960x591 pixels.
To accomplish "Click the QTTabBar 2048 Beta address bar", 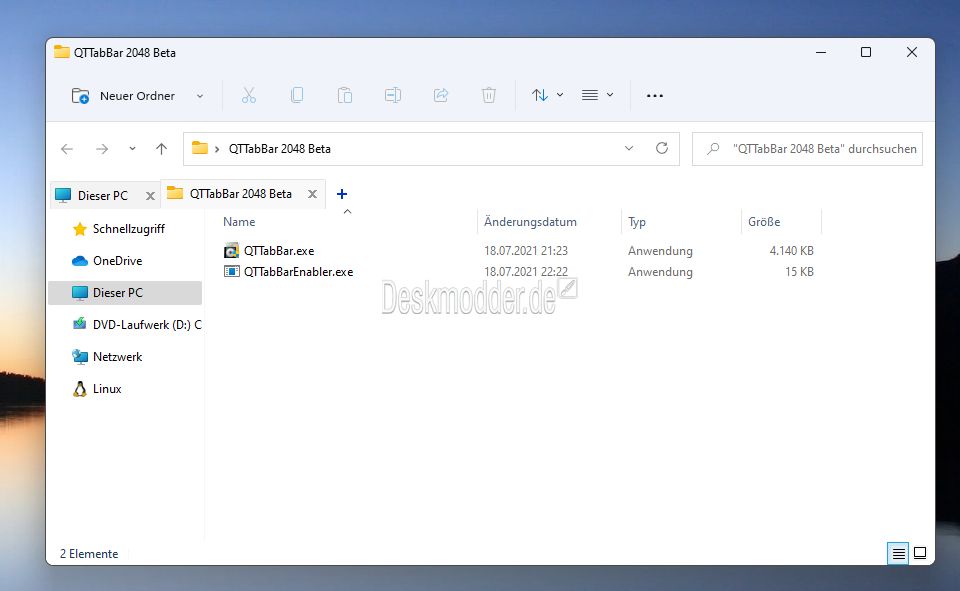I will (x=431, y=149).
